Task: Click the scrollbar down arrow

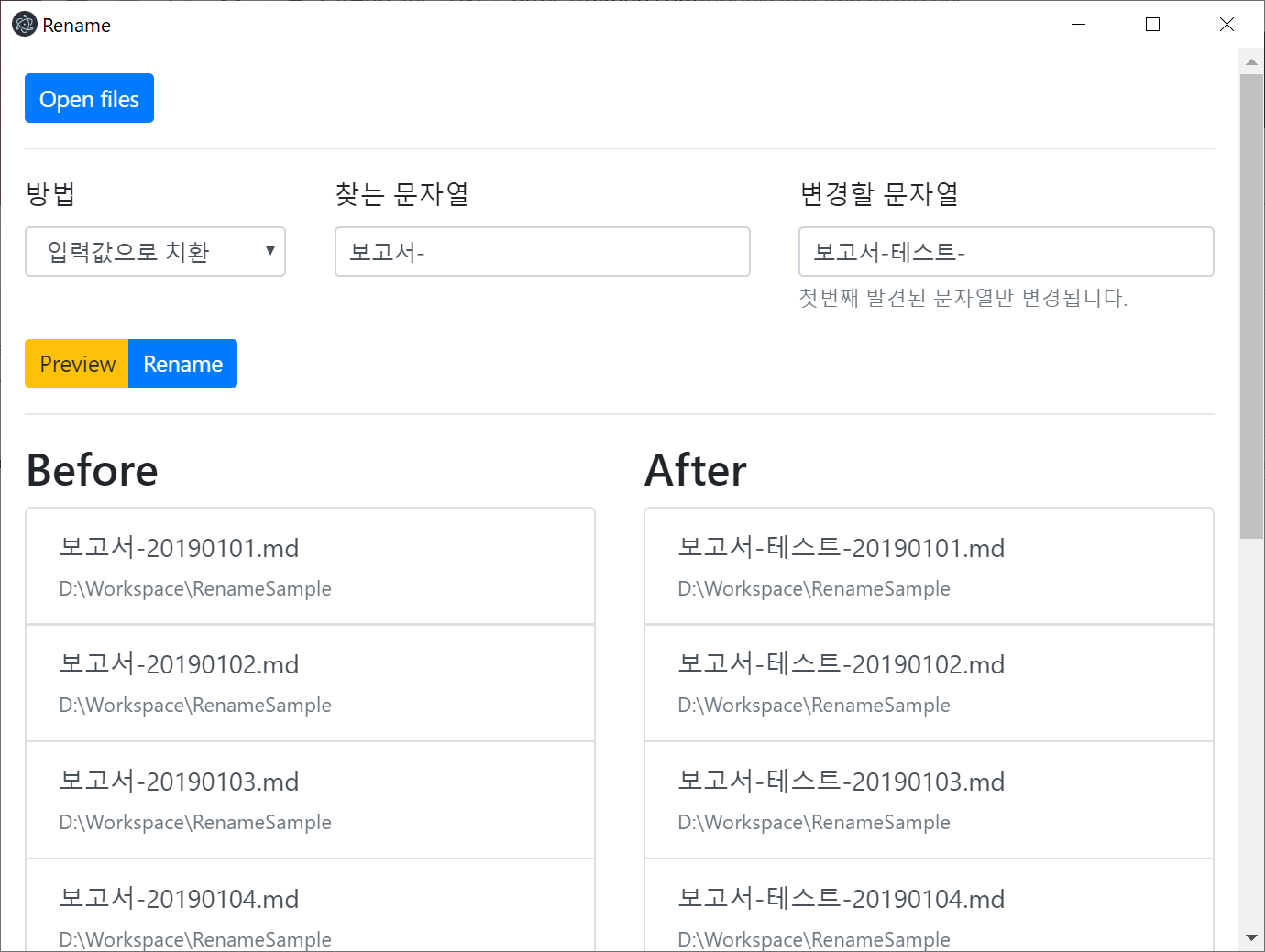Action: [x=1250, y=938]
